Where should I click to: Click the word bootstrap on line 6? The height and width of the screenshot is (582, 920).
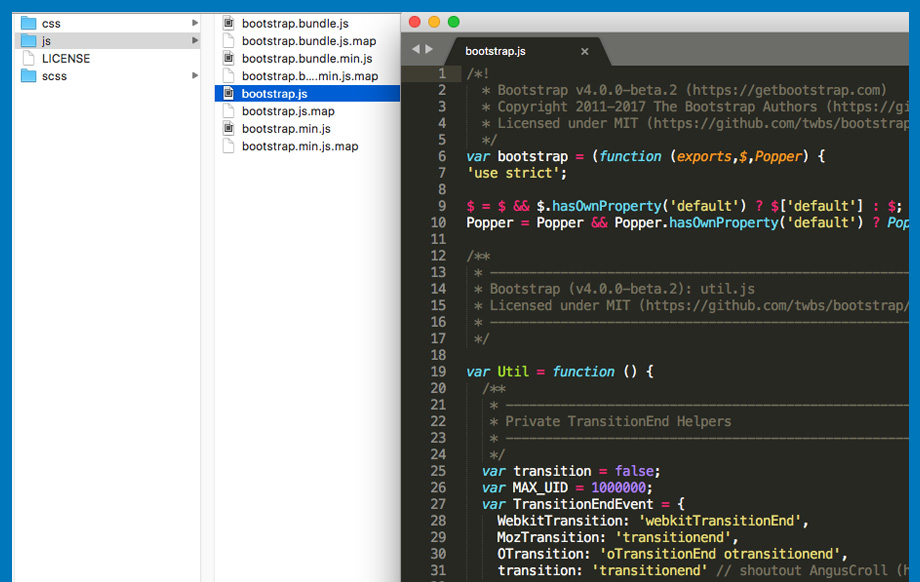533,157
